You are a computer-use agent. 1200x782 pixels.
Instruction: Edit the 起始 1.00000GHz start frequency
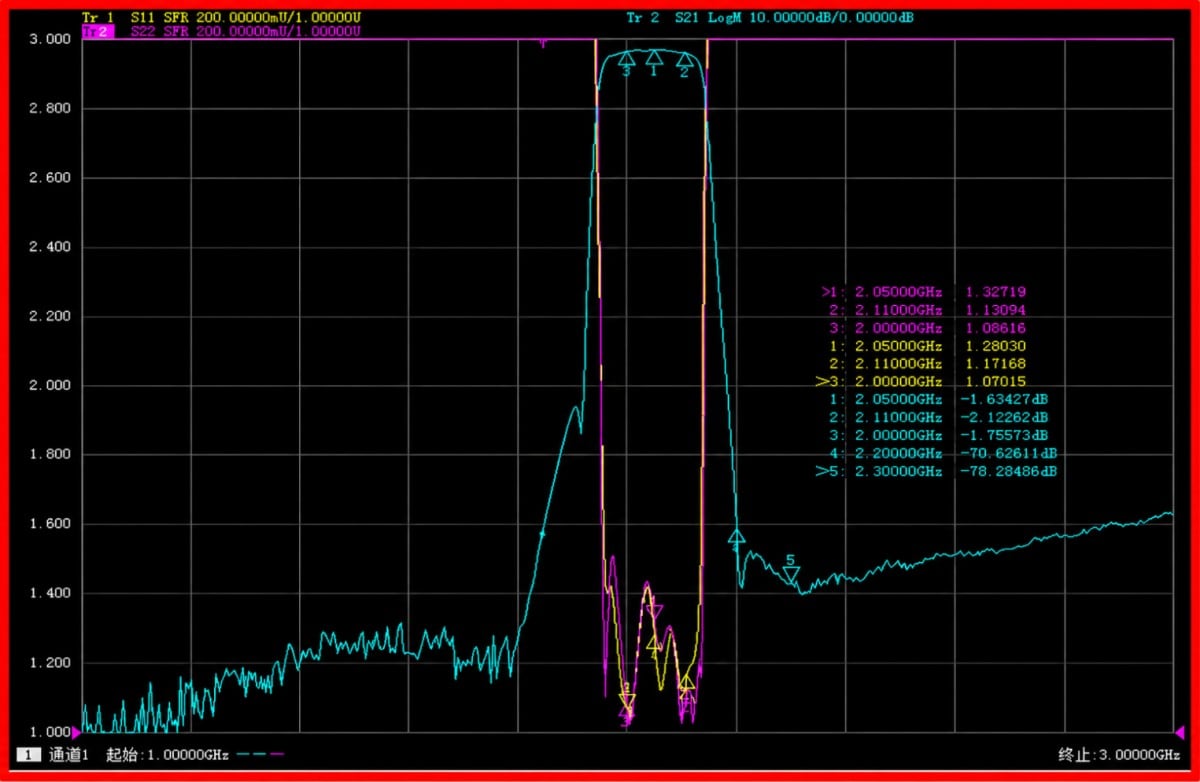(x=166, y=755)
